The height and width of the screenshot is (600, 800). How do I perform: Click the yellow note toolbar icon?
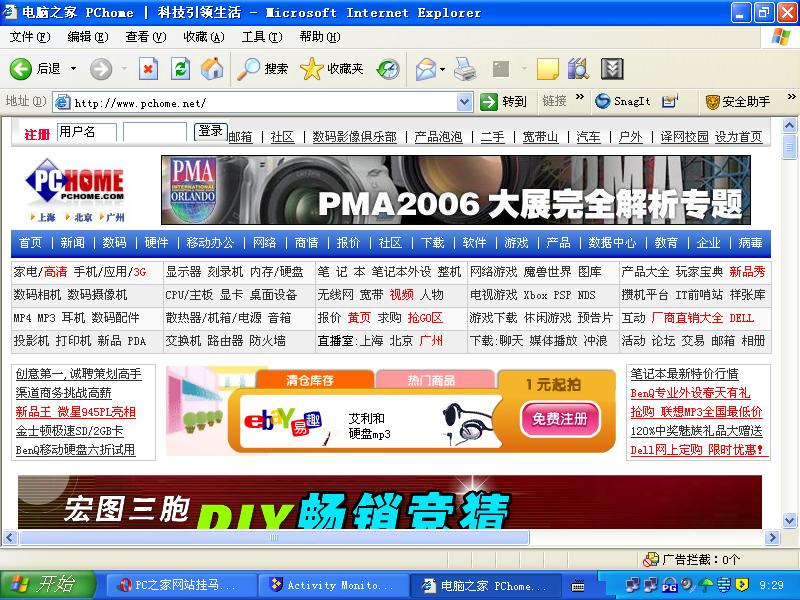tap(548, 69)
